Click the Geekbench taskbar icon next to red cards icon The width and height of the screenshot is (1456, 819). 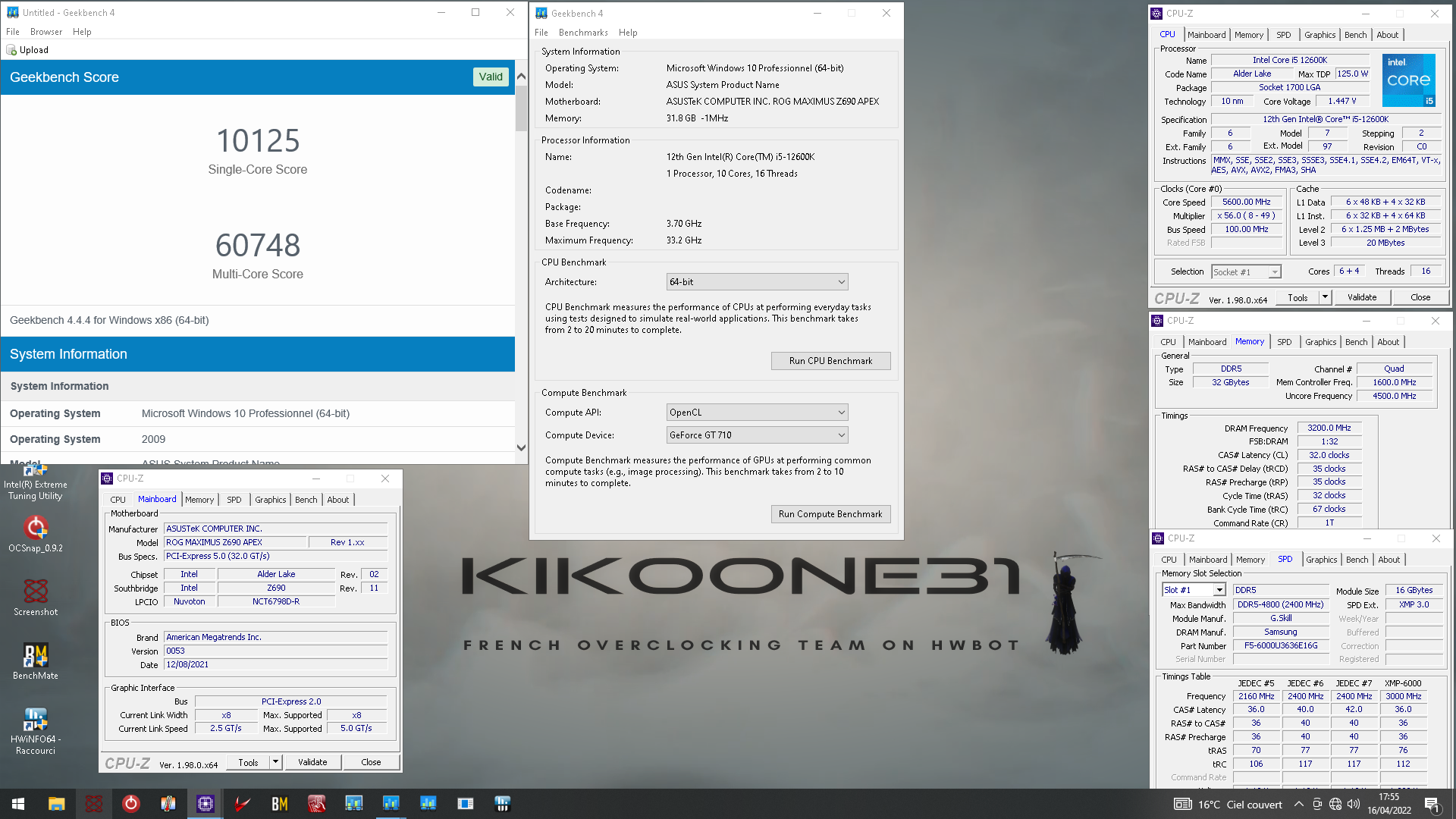point(353,804)
